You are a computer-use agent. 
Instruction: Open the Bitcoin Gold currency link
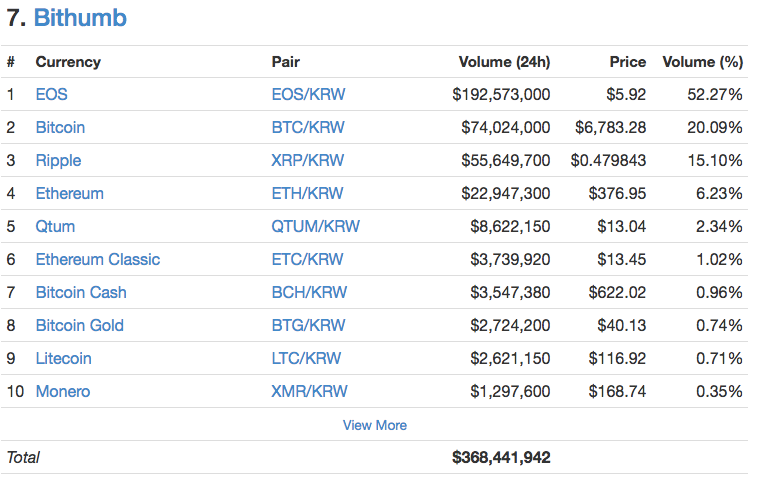(x=79, y=325)
